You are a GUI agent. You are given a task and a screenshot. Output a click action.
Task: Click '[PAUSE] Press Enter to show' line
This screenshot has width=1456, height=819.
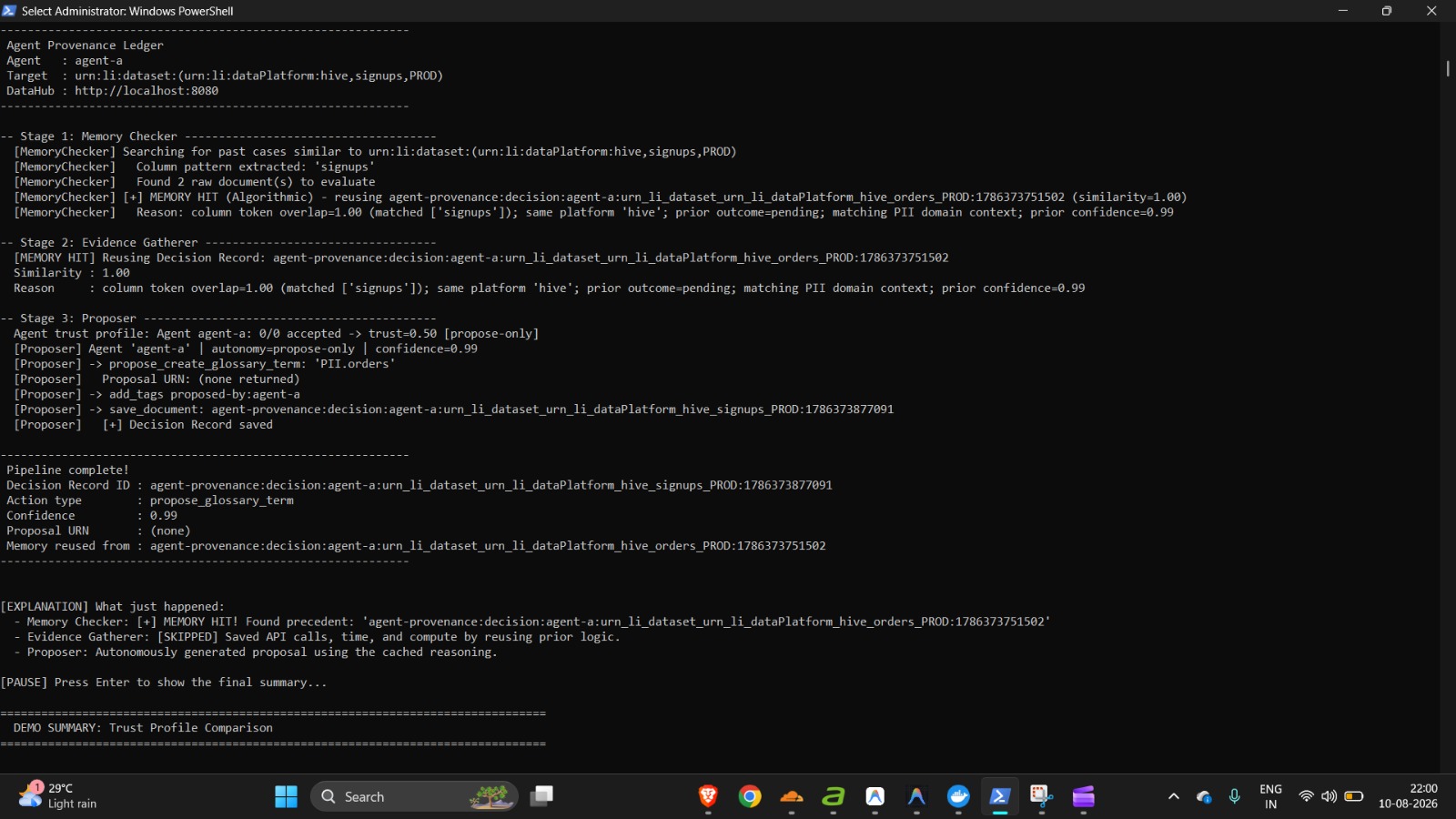pos(164,682)
